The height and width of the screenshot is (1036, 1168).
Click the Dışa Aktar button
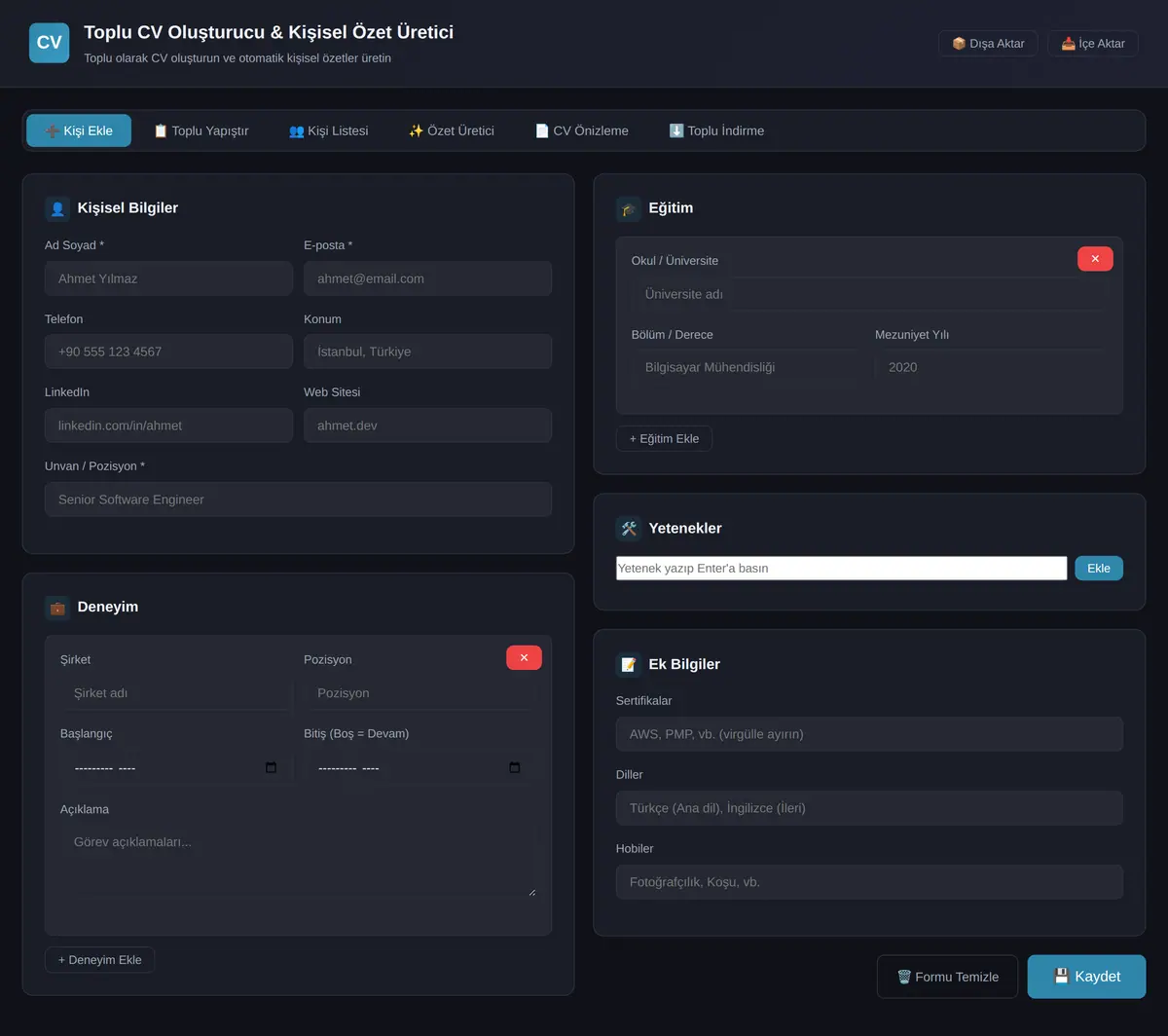click(988, 44)
